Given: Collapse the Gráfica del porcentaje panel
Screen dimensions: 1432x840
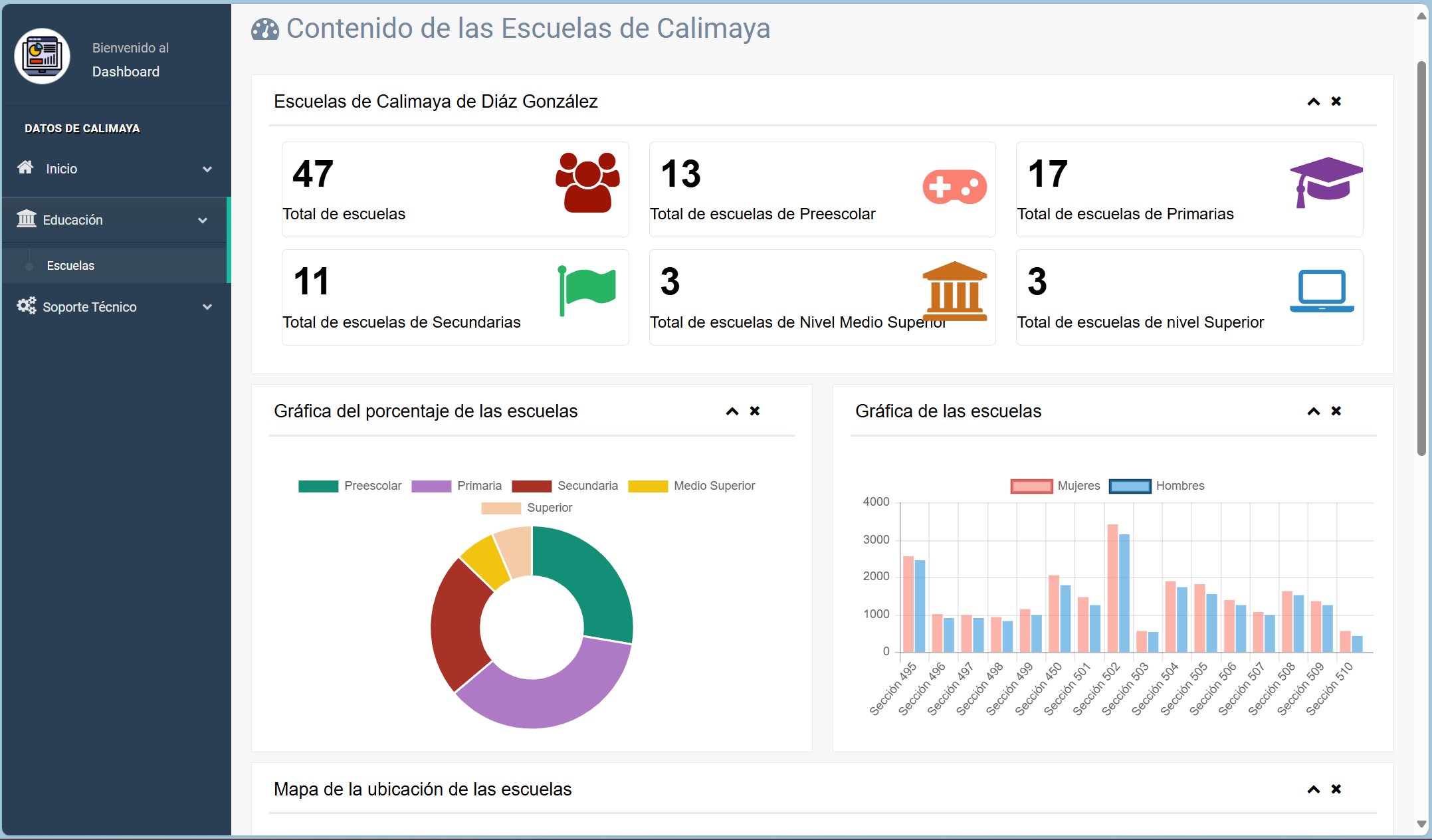Looking at the screenshot, I should (732, 411).
